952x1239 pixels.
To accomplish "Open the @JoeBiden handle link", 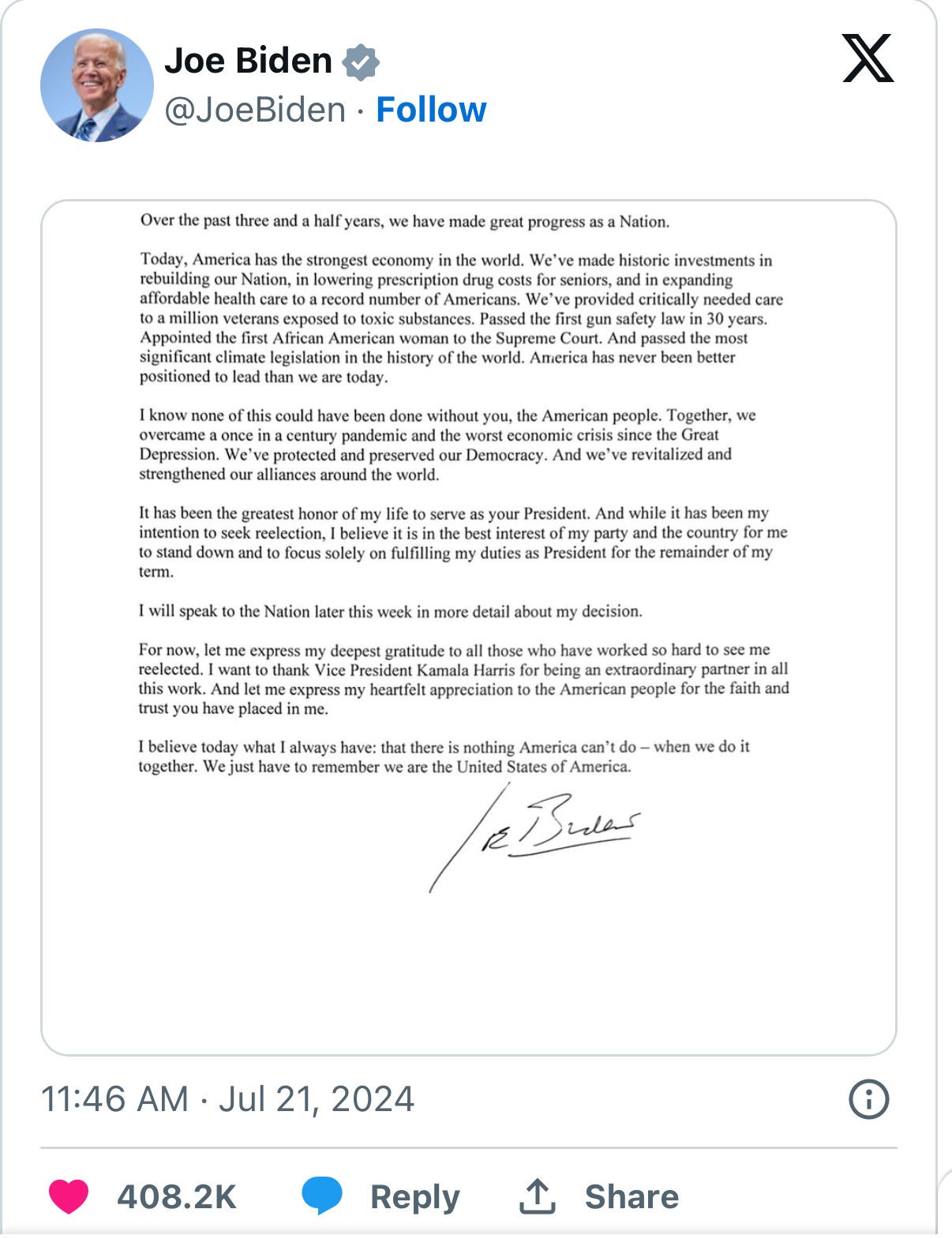I will coord(255,110).
